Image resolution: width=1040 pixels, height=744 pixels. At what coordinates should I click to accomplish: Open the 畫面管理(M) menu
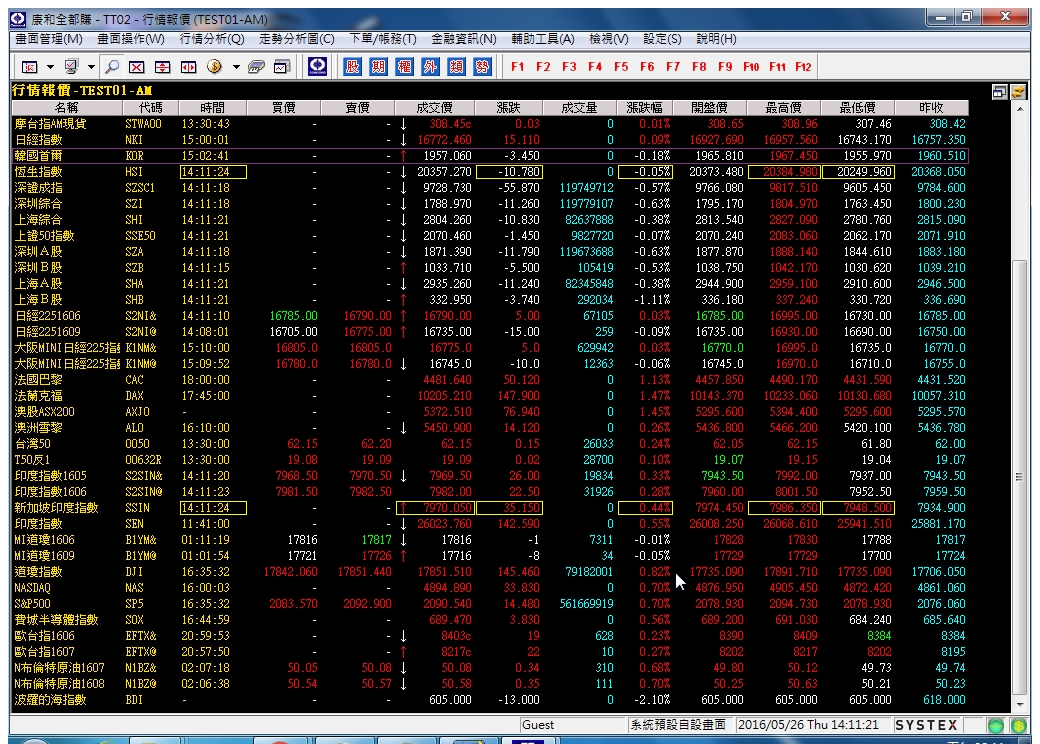pos(49,39)
